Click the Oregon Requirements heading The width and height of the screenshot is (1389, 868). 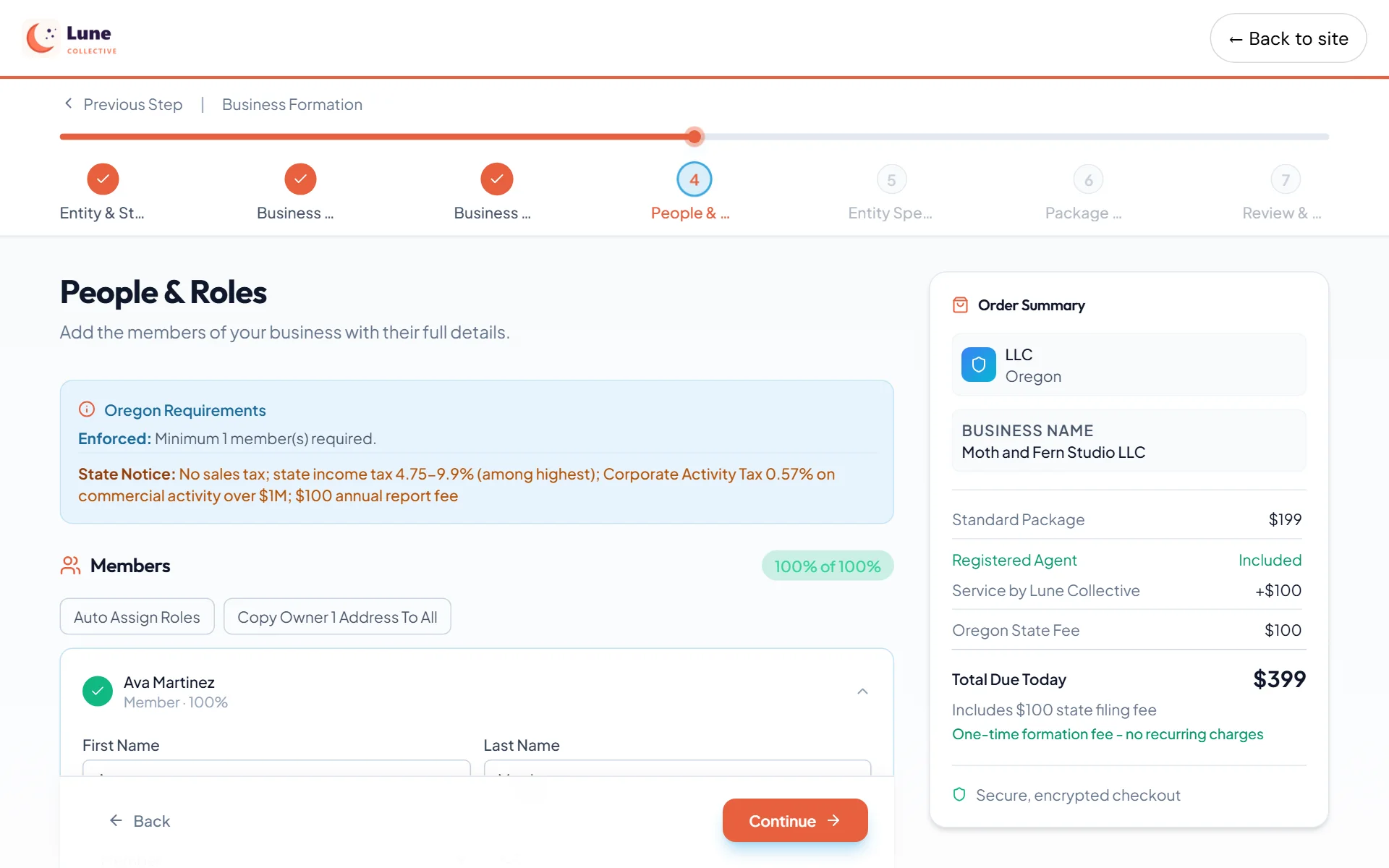(185, 410)
